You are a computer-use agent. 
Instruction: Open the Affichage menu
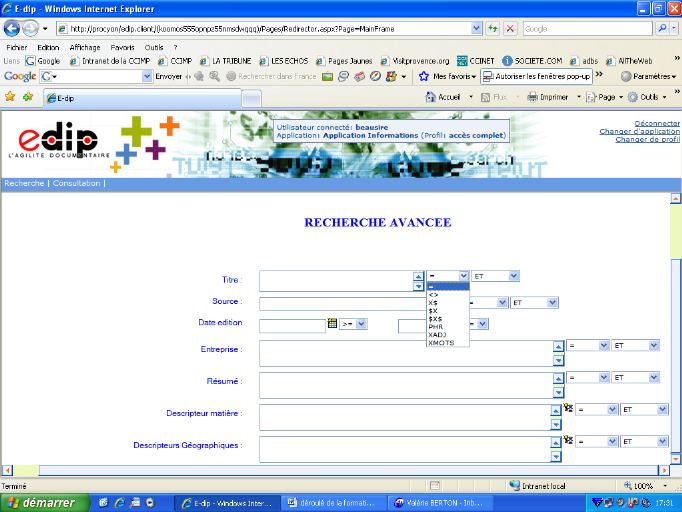pyautogui.click(x=85, y=47)
